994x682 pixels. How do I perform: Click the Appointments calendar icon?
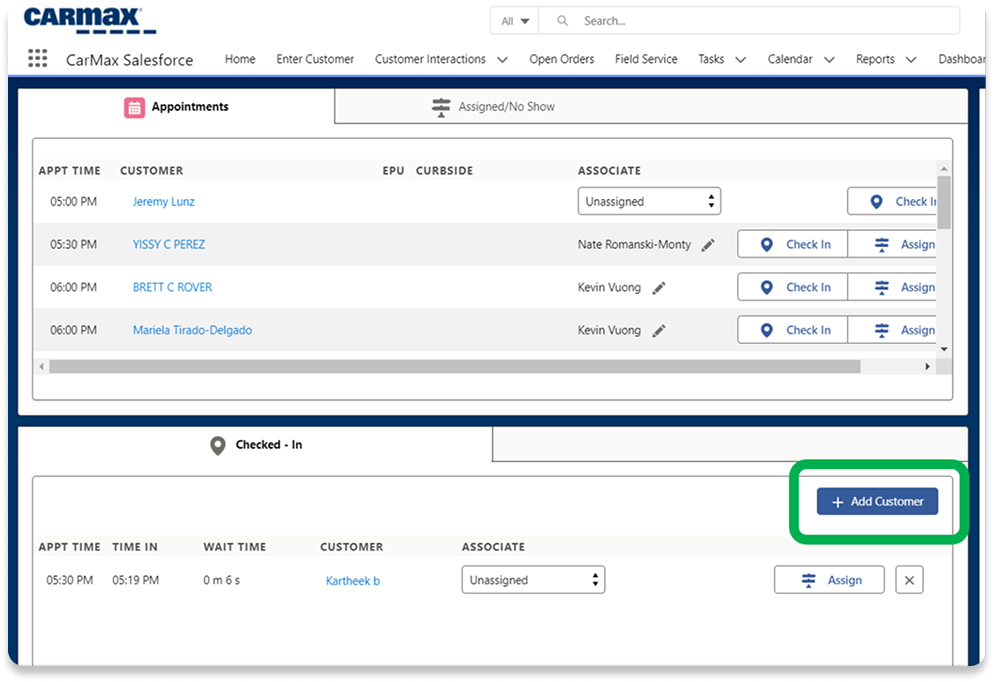click(x=134, y=108)
